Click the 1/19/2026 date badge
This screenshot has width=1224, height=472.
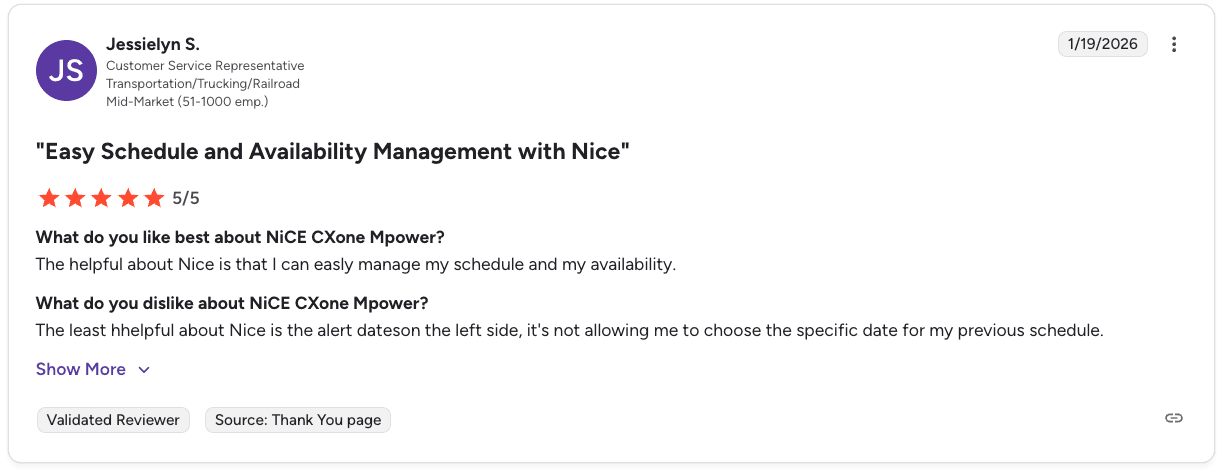point(1103,44)
